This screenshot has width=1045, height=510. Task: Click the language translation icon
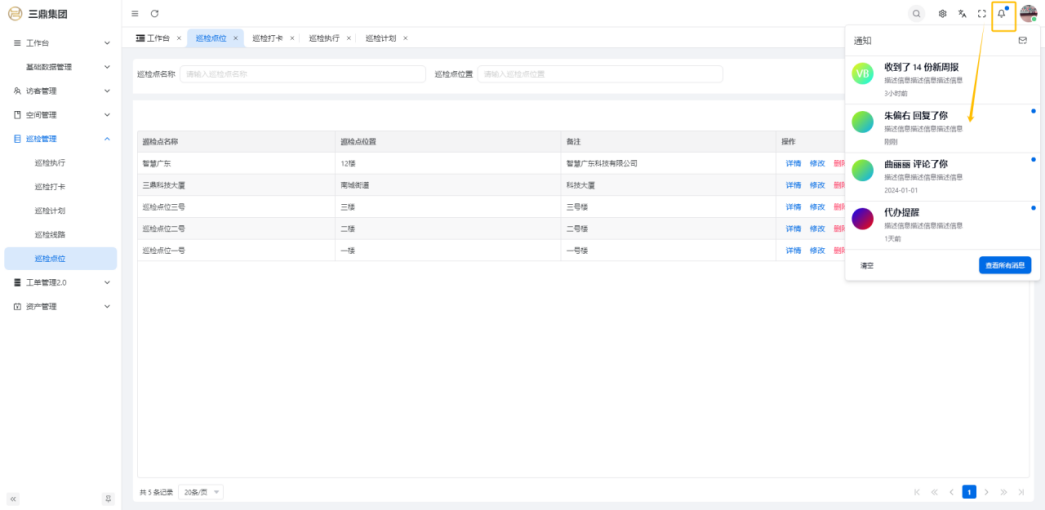tap(962, 14)
